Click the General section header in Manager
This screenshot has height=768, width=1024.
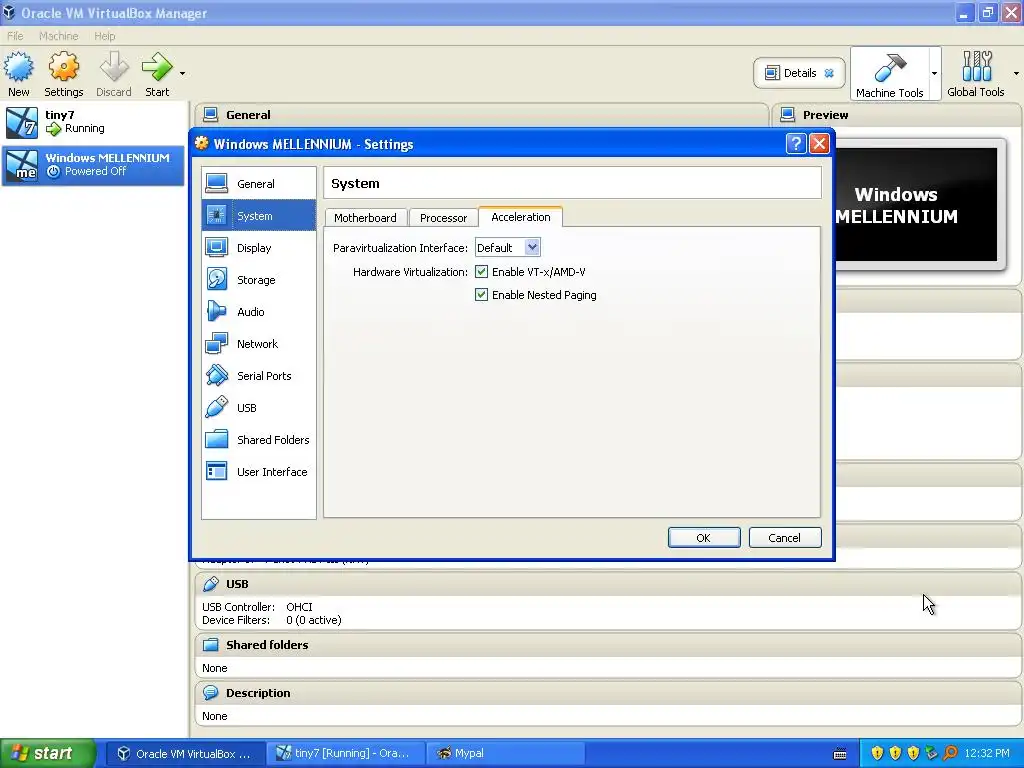(481, 115)
